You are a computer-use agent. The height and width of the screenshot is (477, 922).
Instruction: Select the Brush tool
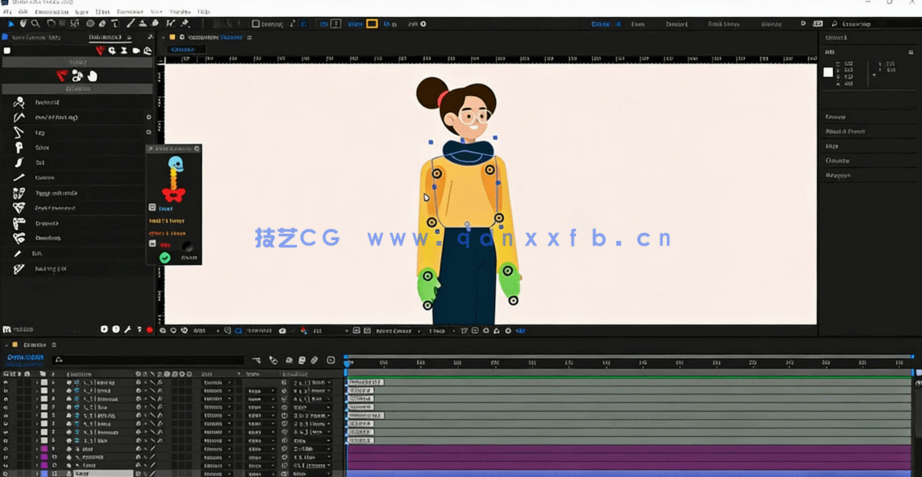coord(131,24)
